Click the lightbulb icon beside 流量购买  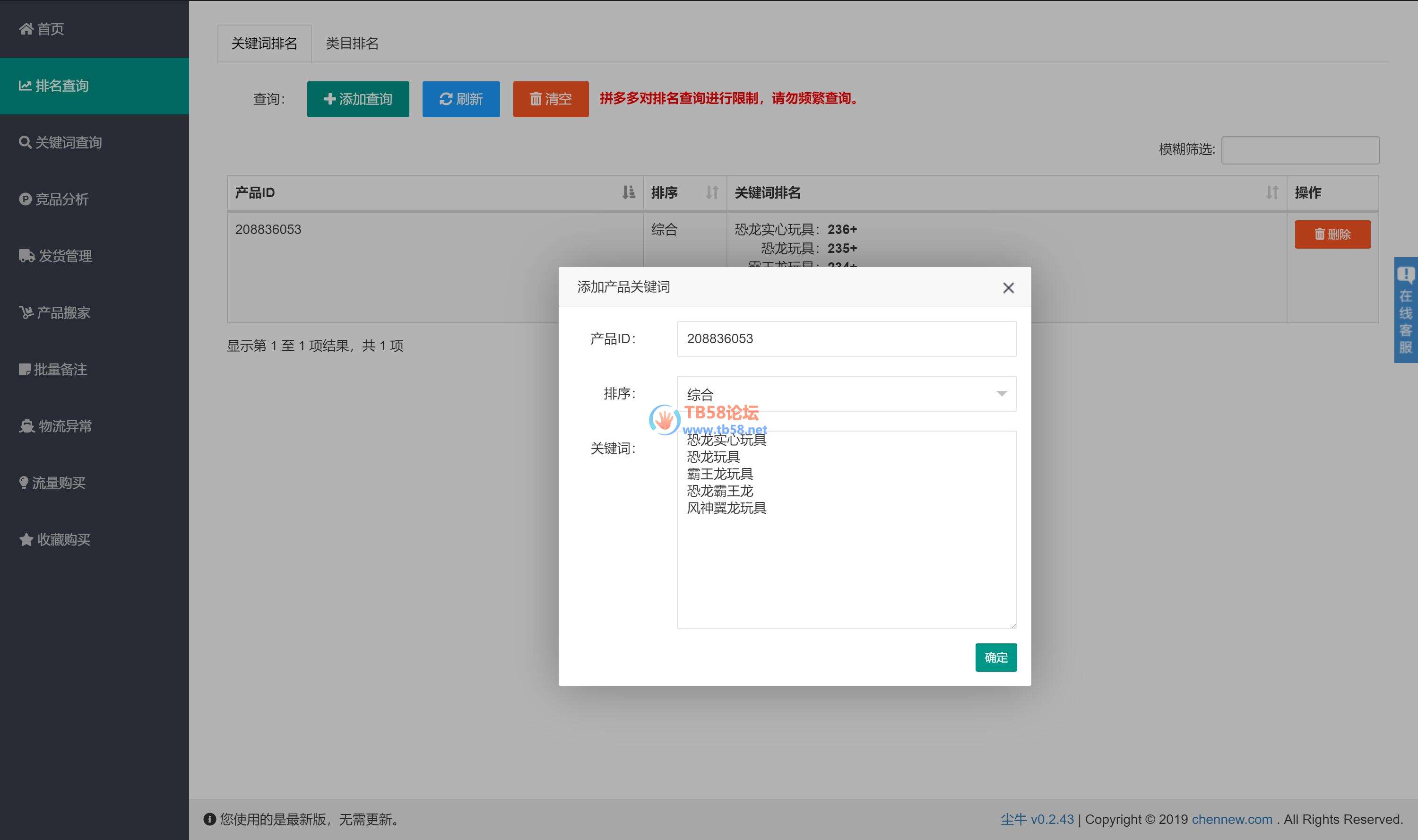pyautogui.click(x=23, y=483)
